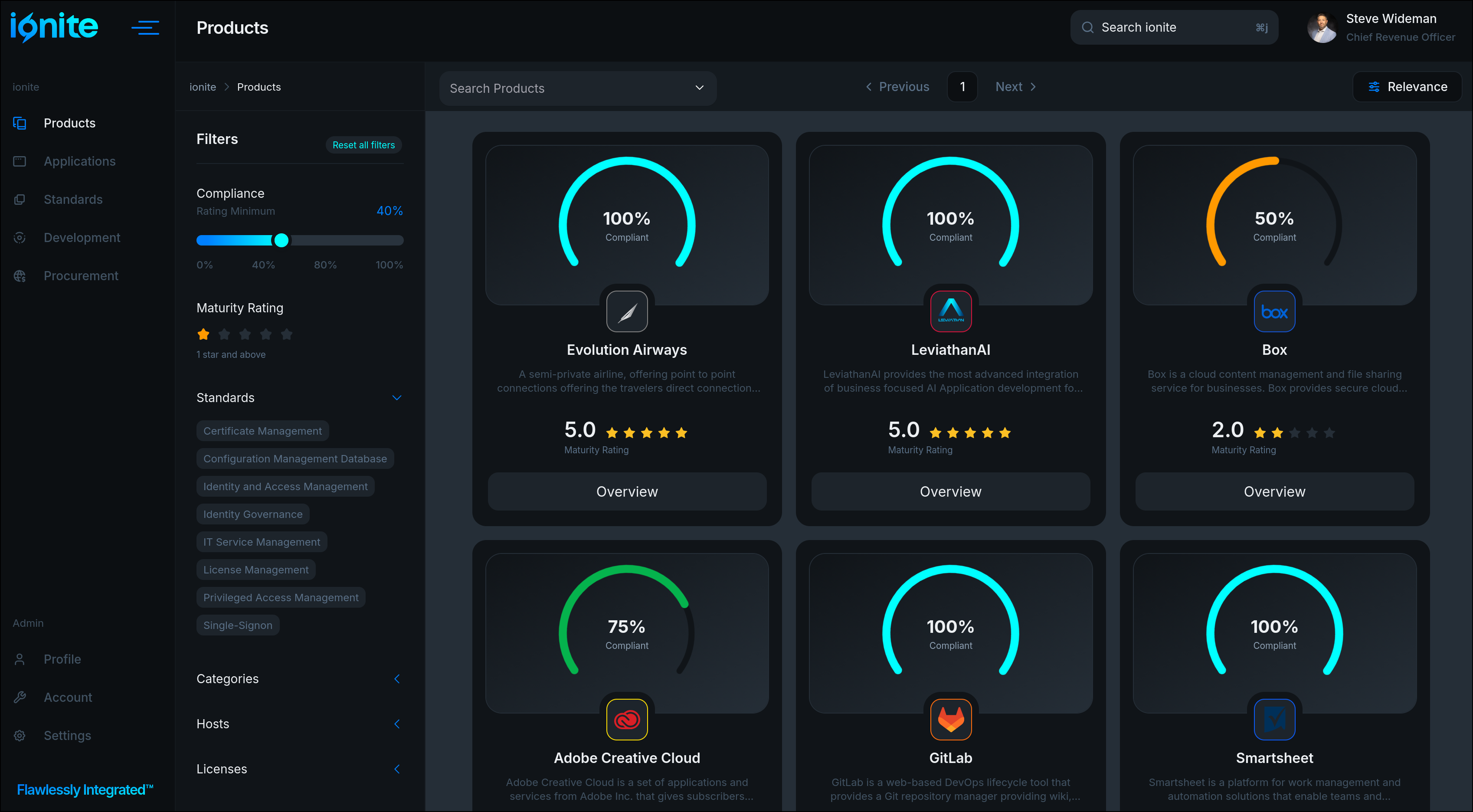Expand the Categories filter section
1473x812 pixels.
click(396, 679)
